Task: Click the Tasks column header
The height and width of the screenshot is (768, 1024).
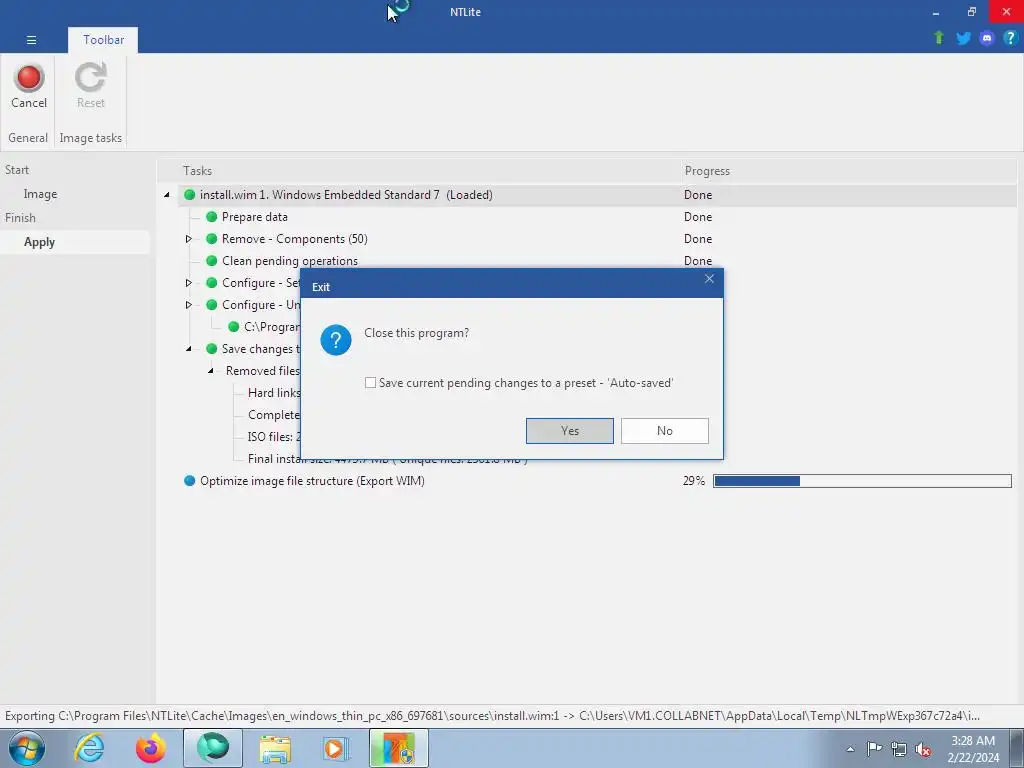Action: click(197, 171)
